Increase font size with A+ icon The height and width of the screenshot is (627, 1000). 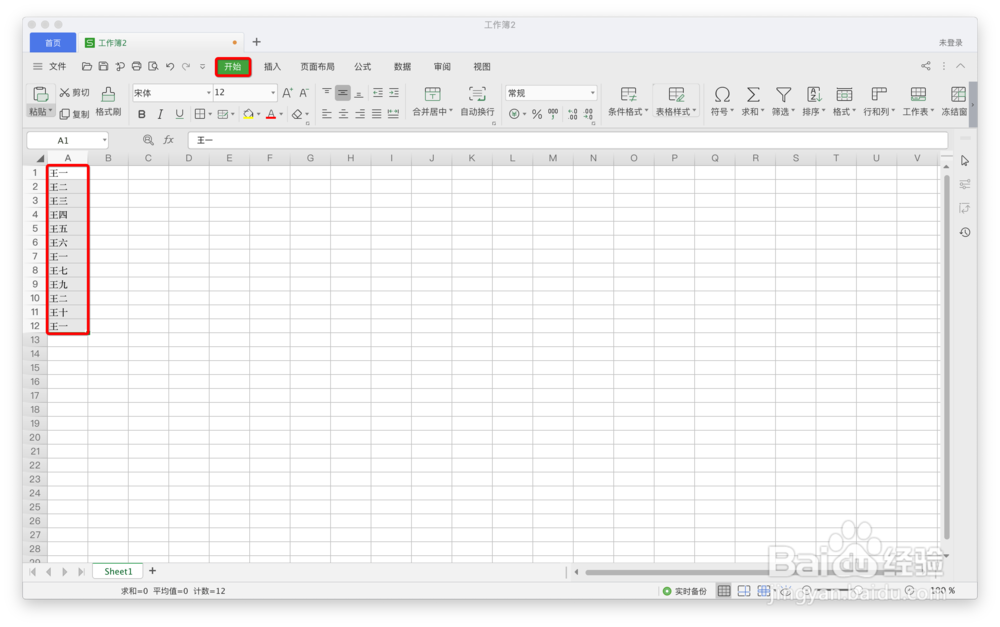point(288,93)
